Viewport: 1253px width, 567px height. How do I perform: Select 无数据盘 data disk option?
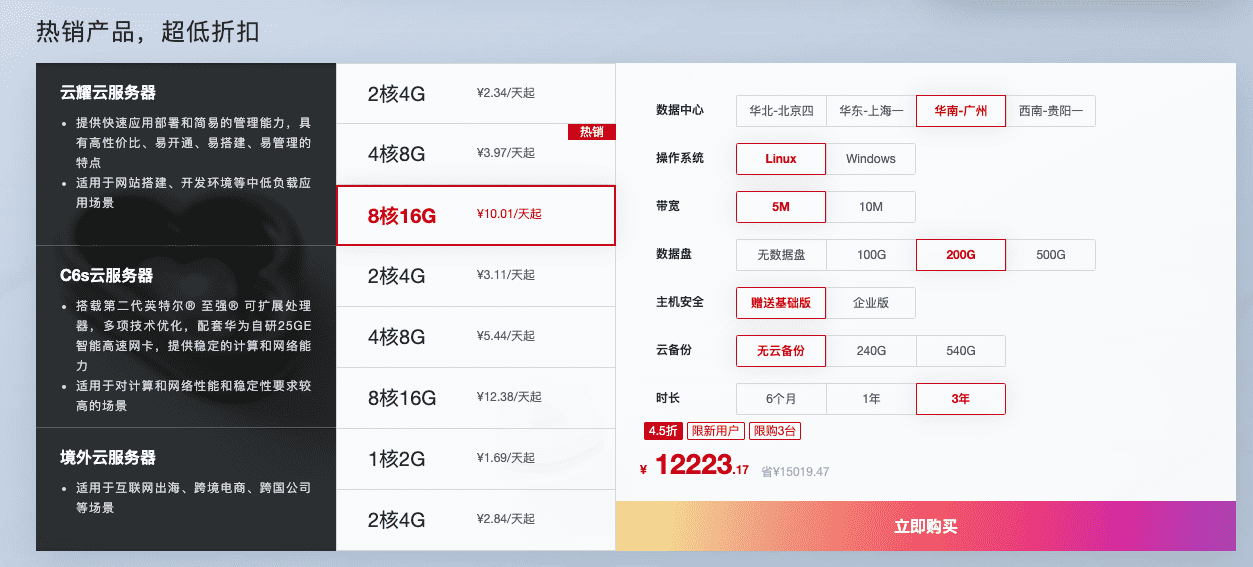pyautogui.click(x=781, y=255)
